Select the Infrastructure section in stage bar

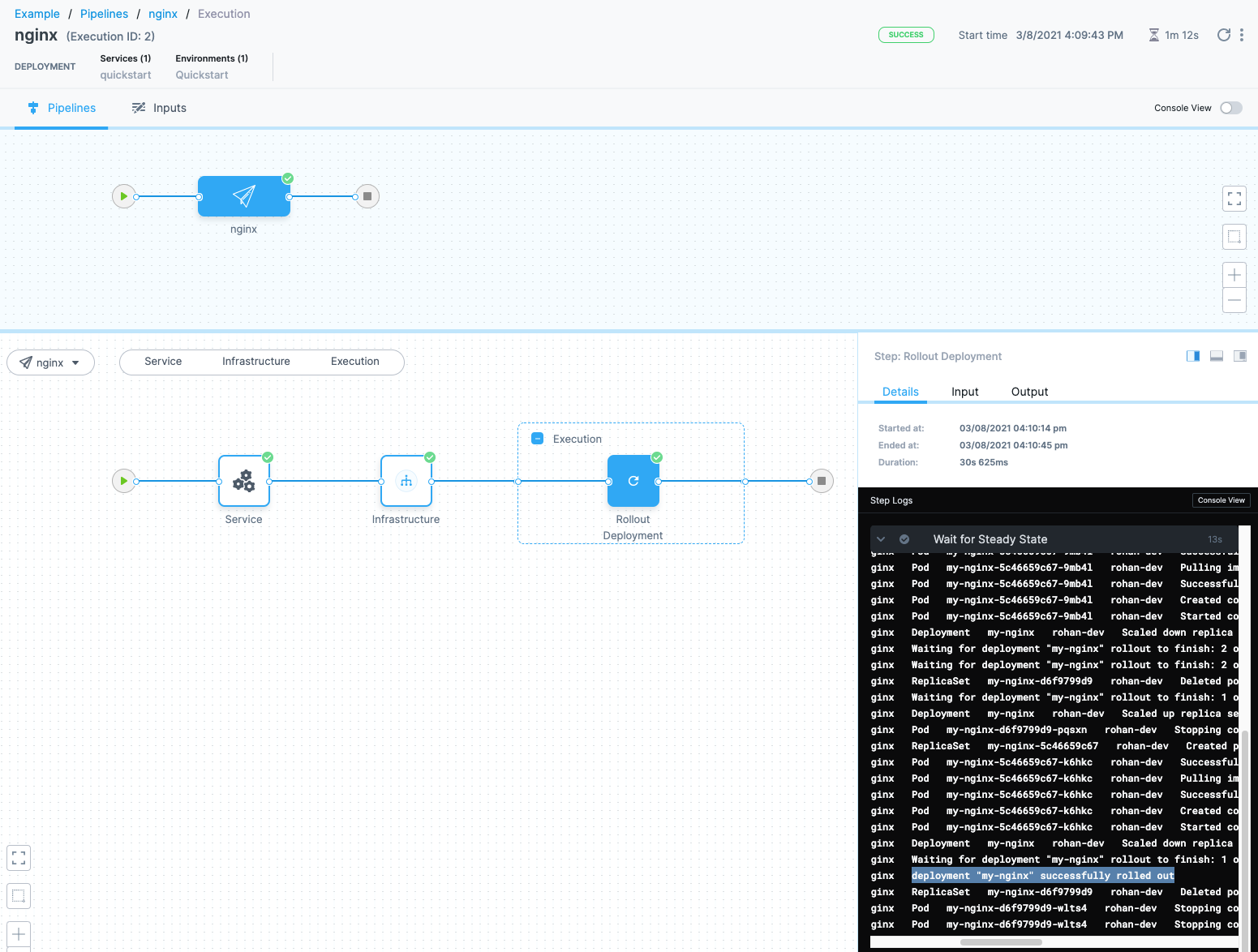click(x=255, y=362)
